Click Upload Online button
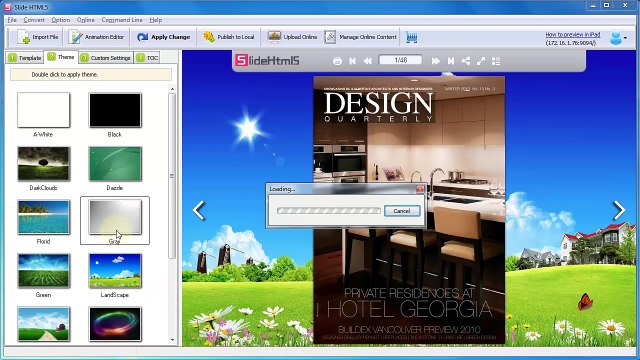 click(x=292, y=37)
